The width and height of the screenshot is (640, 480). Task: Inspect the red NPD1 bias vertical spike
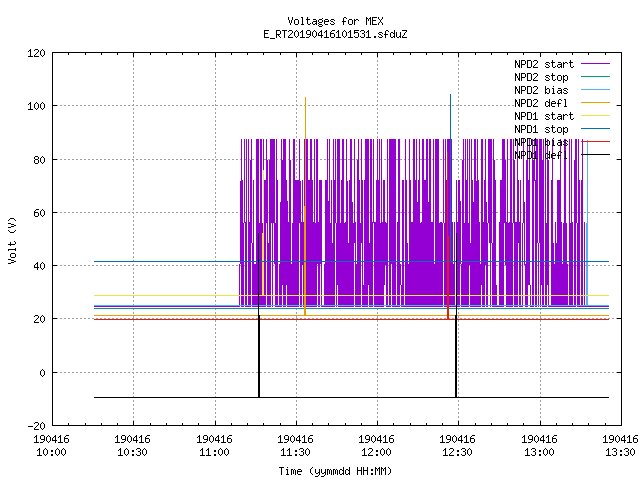point(448,235)
